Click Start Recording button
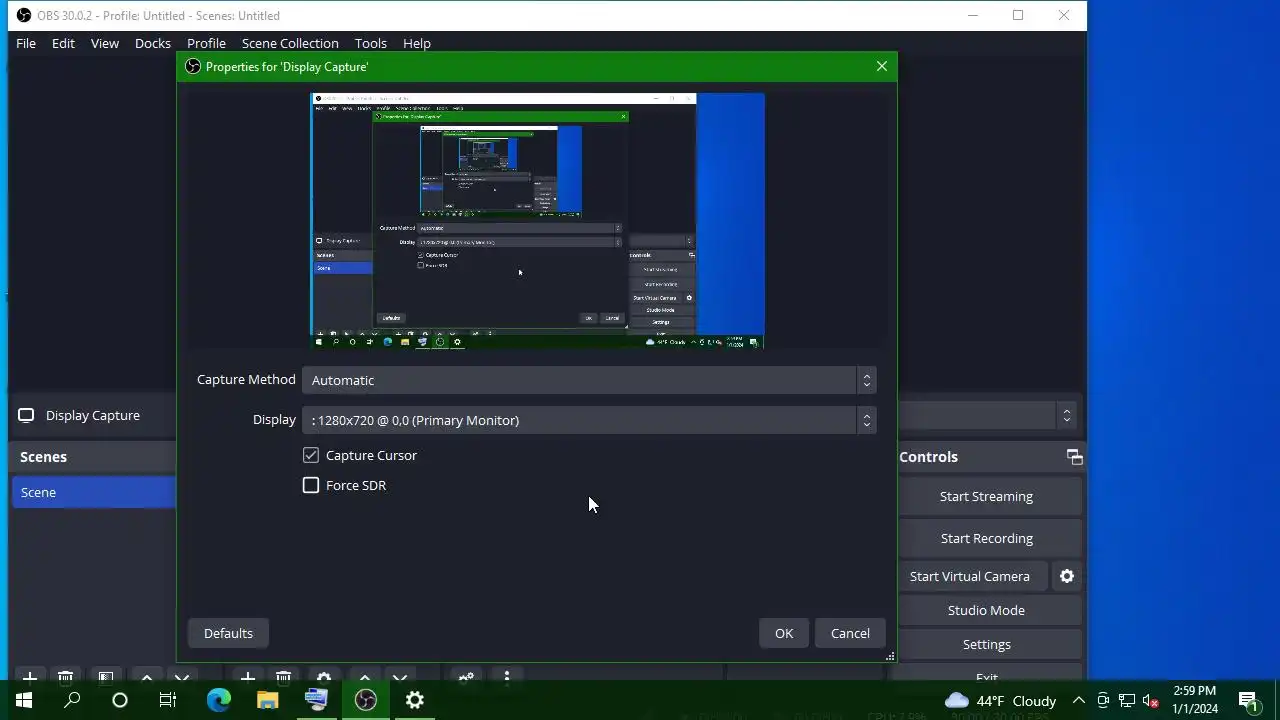This screenshot has height=720, width=1280. coord(986,538)
